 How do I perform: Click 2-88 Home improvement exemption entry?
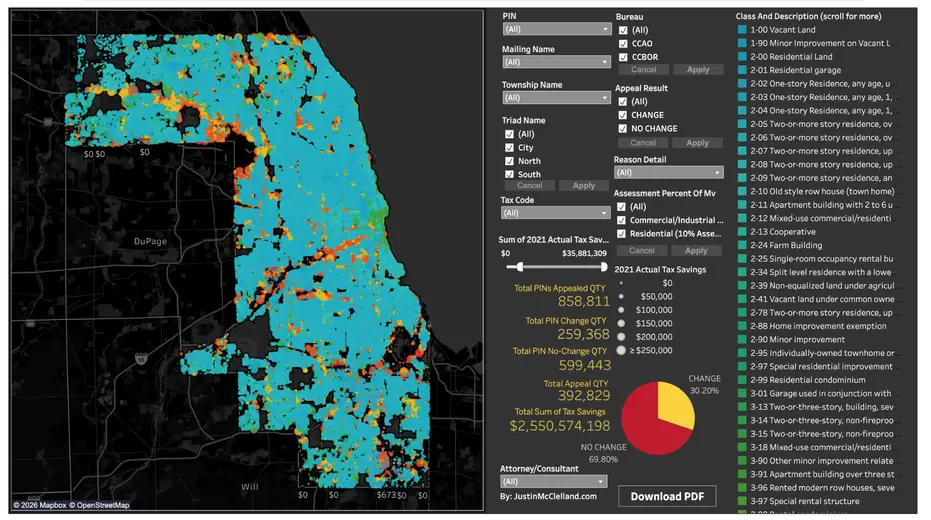(x=818, y=326)
